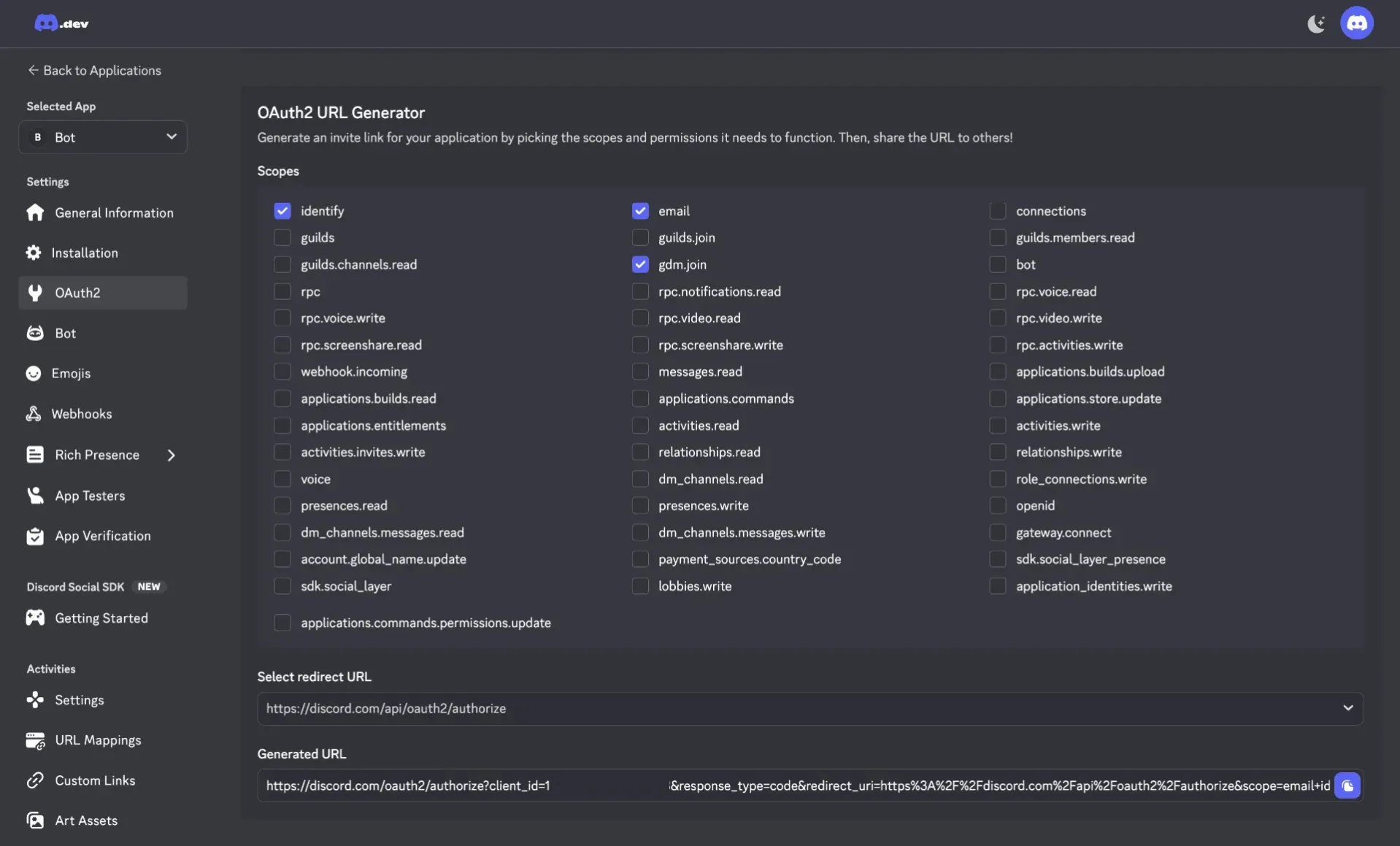Open the Selected App dropdown
The width and height of the screenshot is (1400, 846).
[x=103, y=137]
